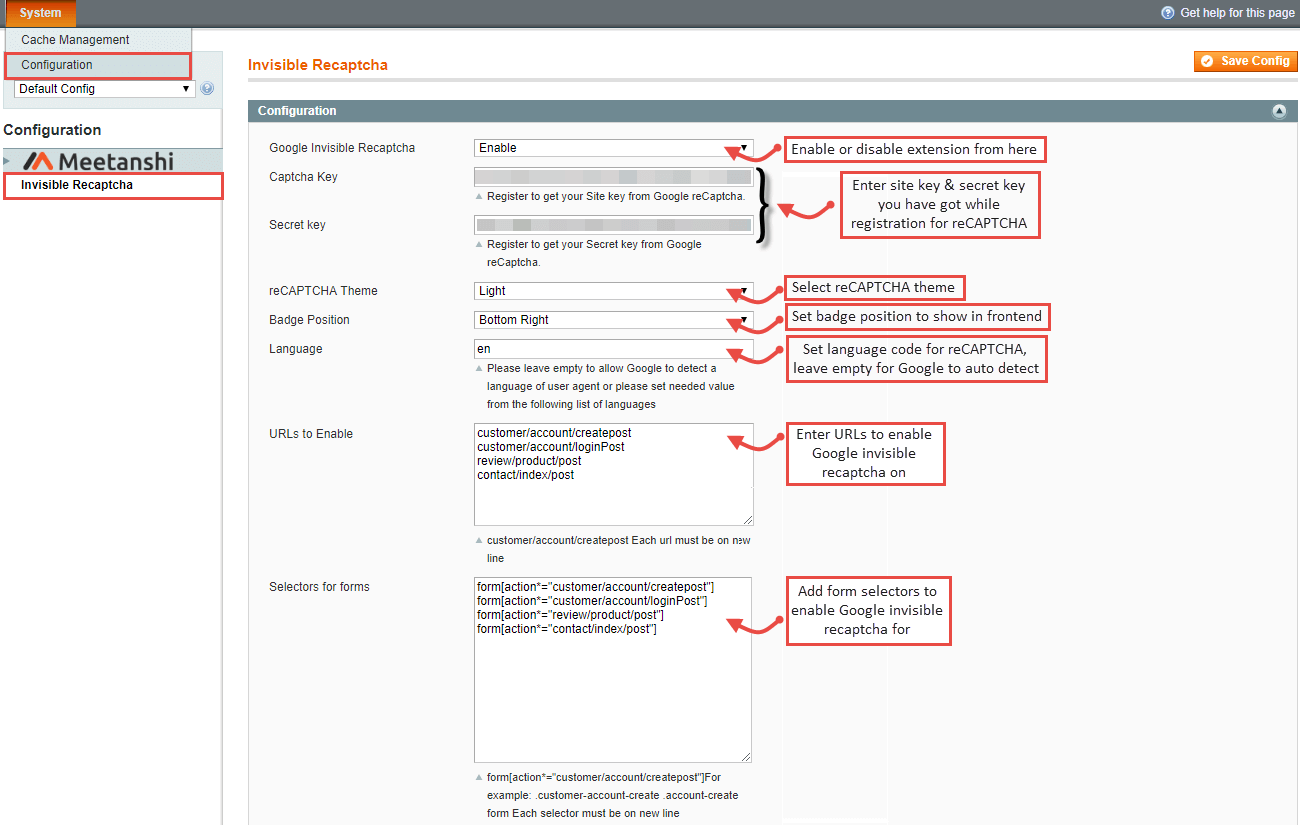
Task: Choose Configuration in the System menu
Action: 98,65
